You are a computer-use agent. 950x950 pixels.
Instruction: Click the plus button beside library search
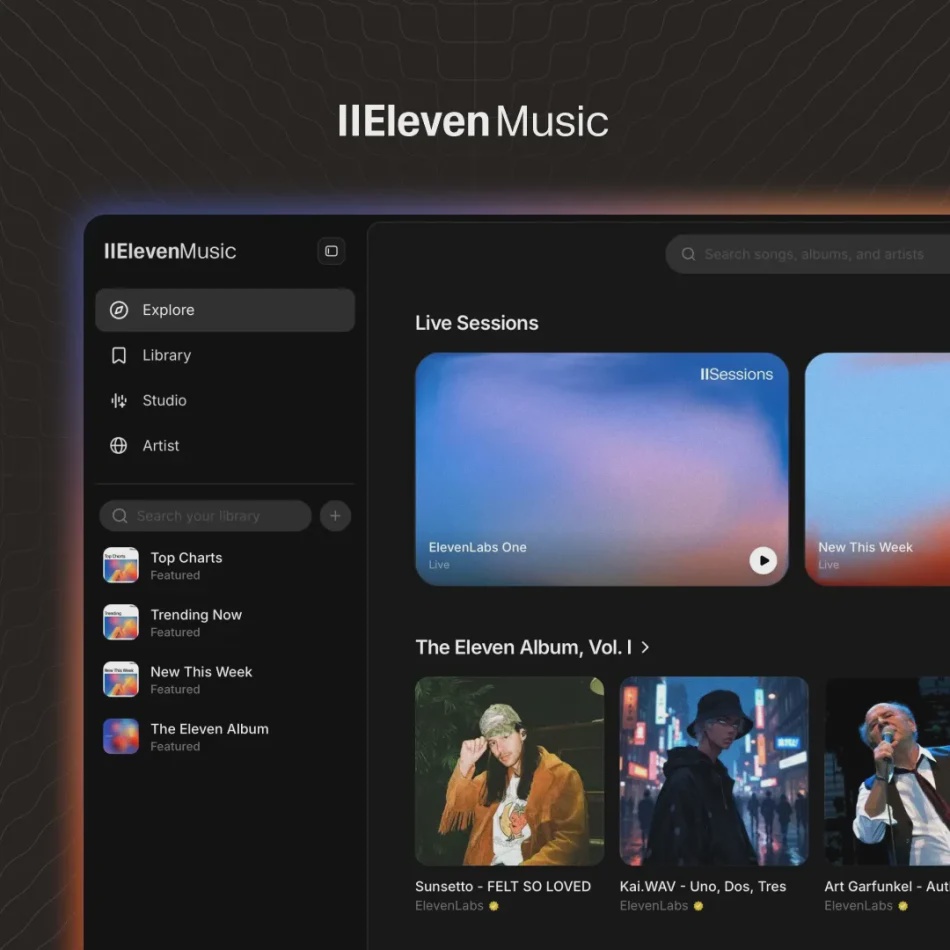point(335,516)
